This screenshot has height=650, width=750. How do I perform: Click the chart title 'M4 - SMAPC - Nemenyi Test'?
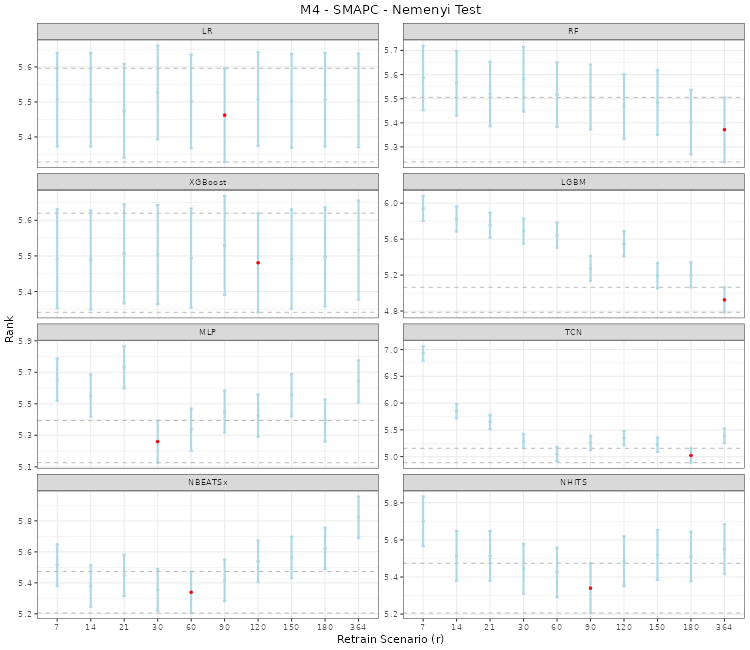coord(390,10)
